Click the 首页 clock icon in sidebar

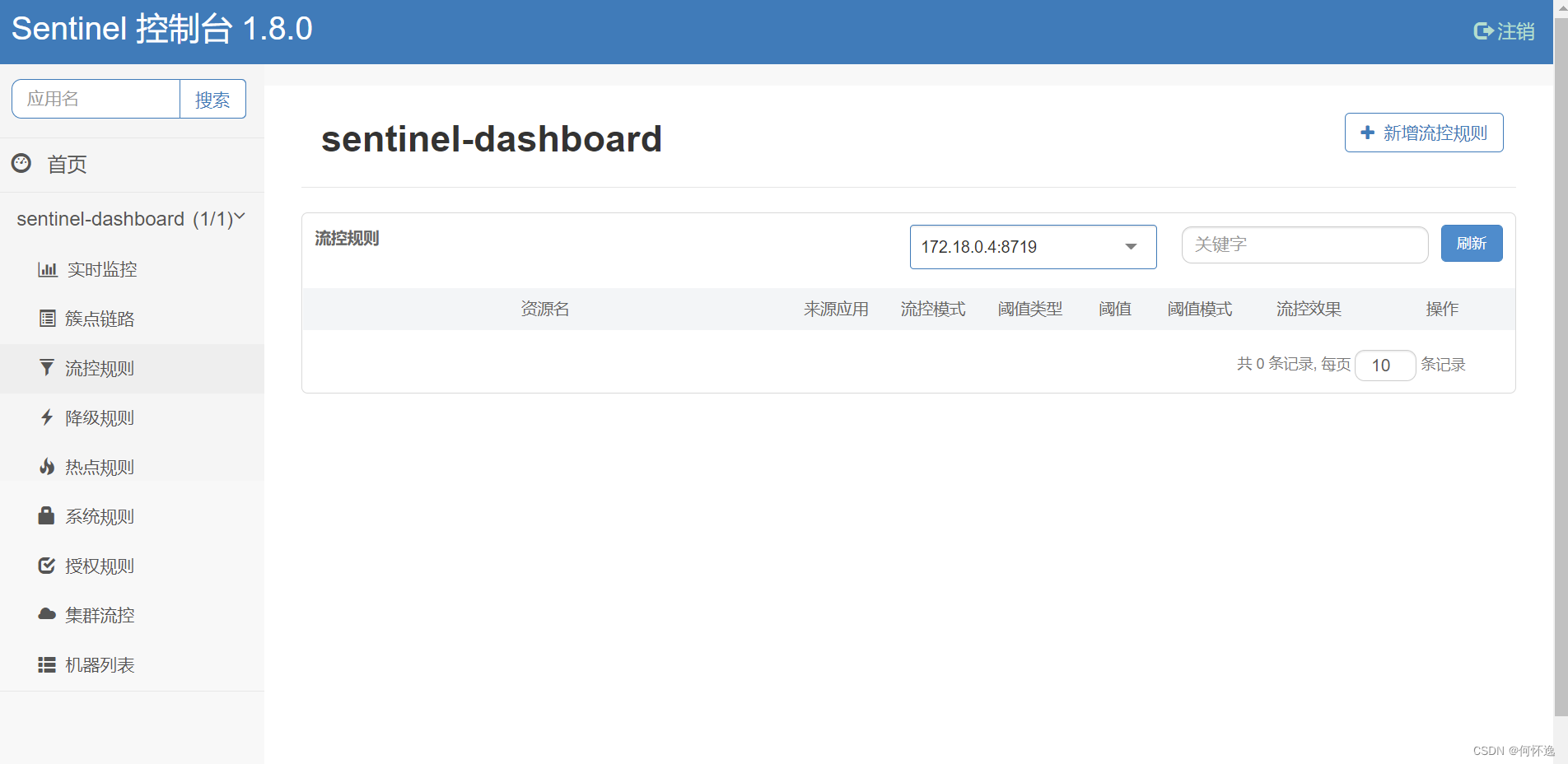click(x=21, y=164)
